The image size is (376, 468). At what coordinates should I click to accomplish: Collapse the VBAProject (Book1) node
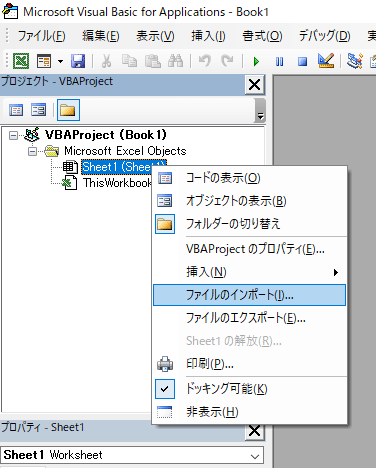[x=13, y=136]
